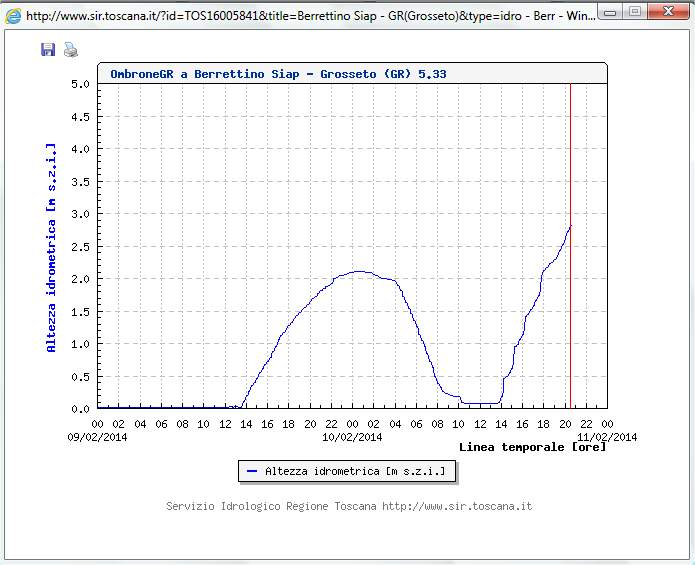Click the 09/02/2014 date label
Viewport: 695px width, 565px height.
[96, 436]
